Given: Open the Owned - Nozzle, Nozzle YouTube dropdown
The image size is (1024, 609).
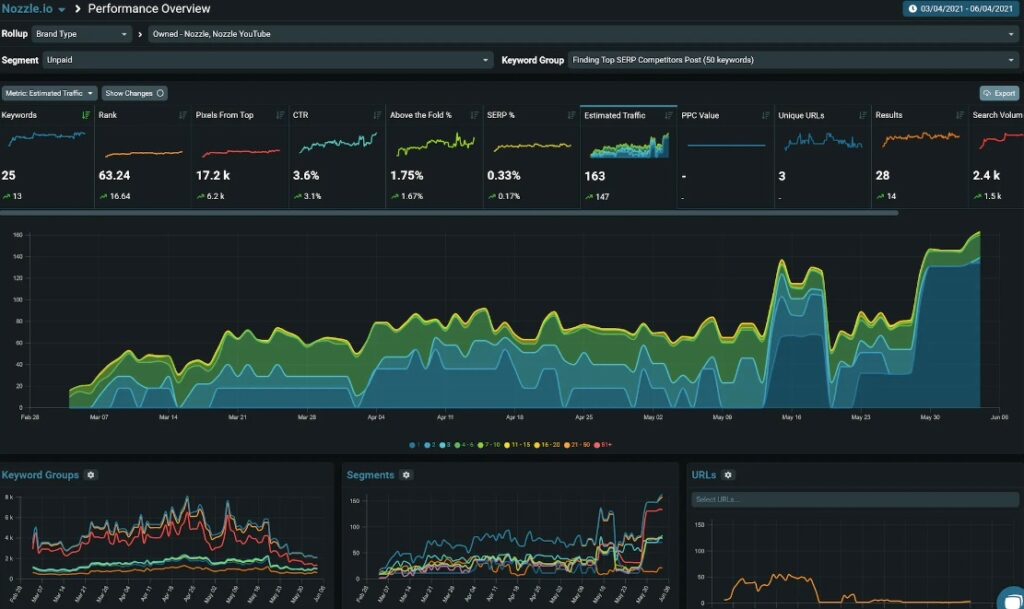Looking at the screenshot, I should (x=584, y=34).
